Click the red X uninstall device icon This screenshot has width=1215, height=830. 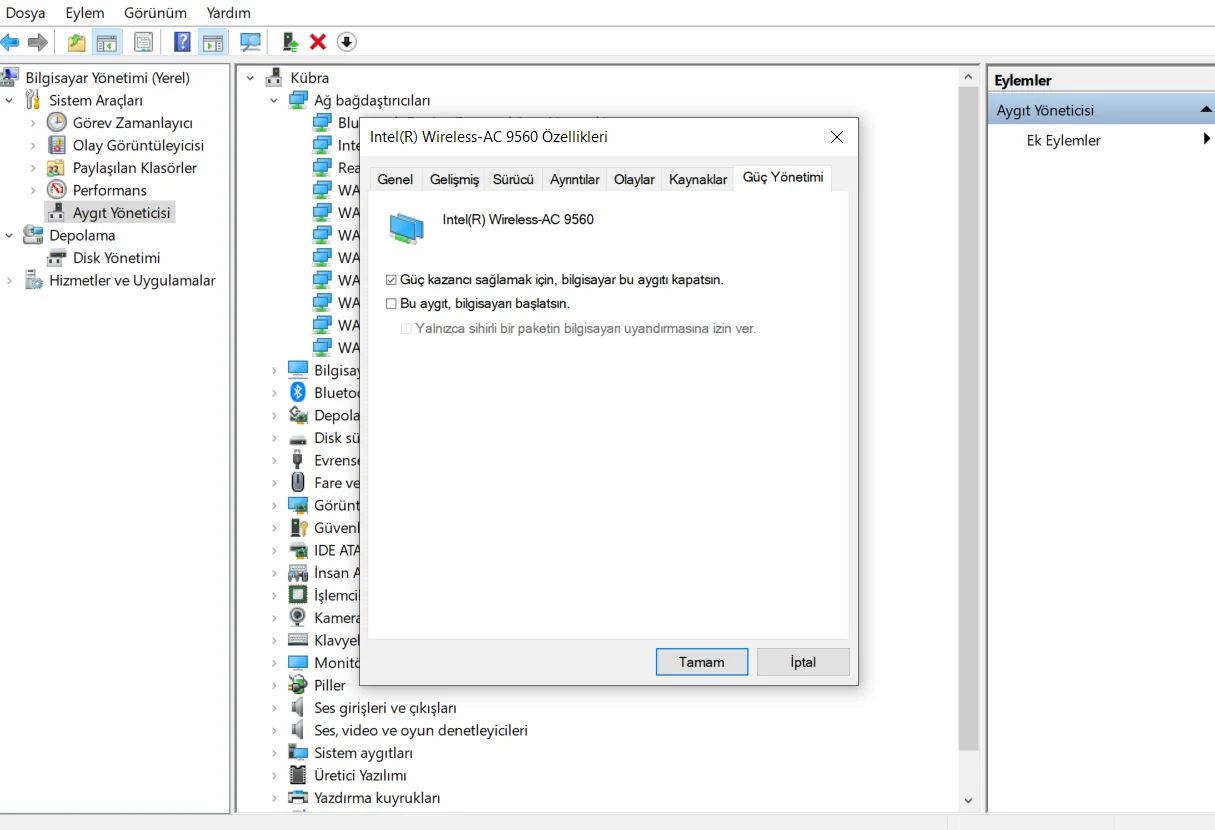click(x=318, y=42)
